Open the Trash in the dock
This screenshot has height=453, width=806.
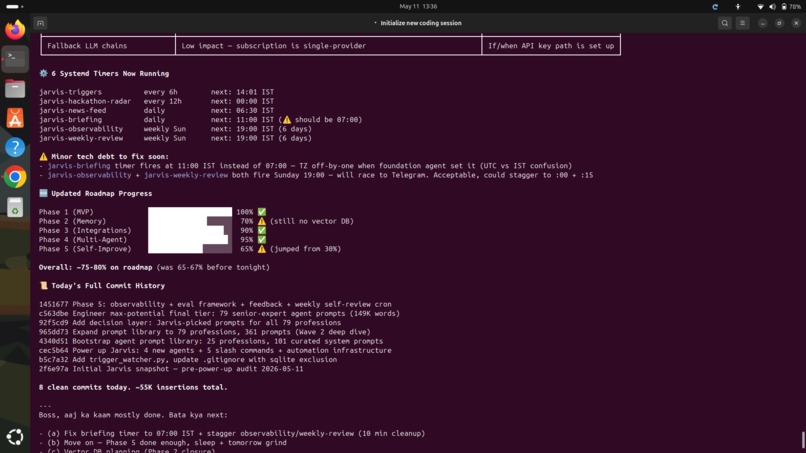click(x=15, y=207)
